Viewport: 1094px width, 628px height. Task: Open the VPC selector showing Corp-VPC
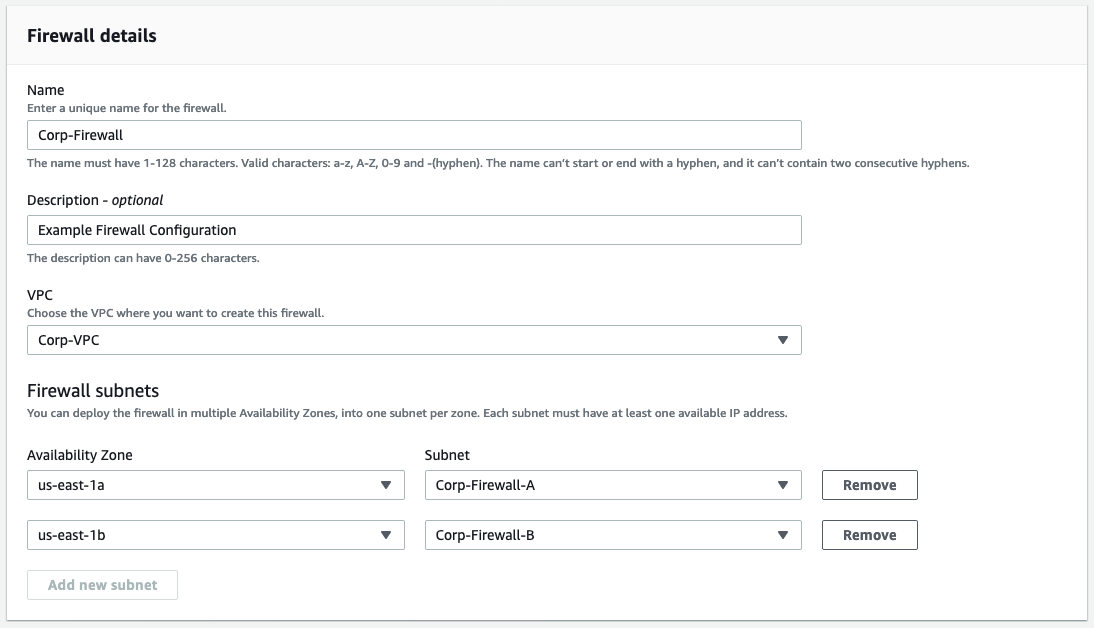point(414,340)
